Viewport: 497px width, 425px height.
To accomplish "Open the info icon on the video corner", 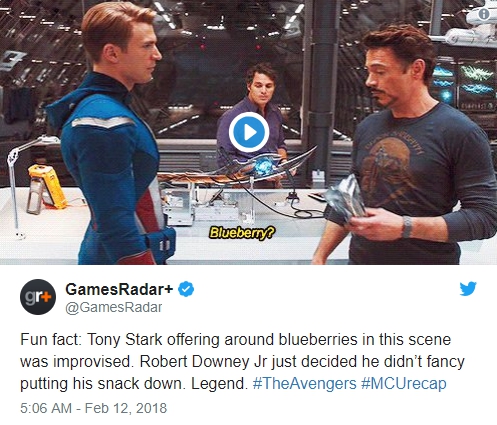I will click(484, 14).
